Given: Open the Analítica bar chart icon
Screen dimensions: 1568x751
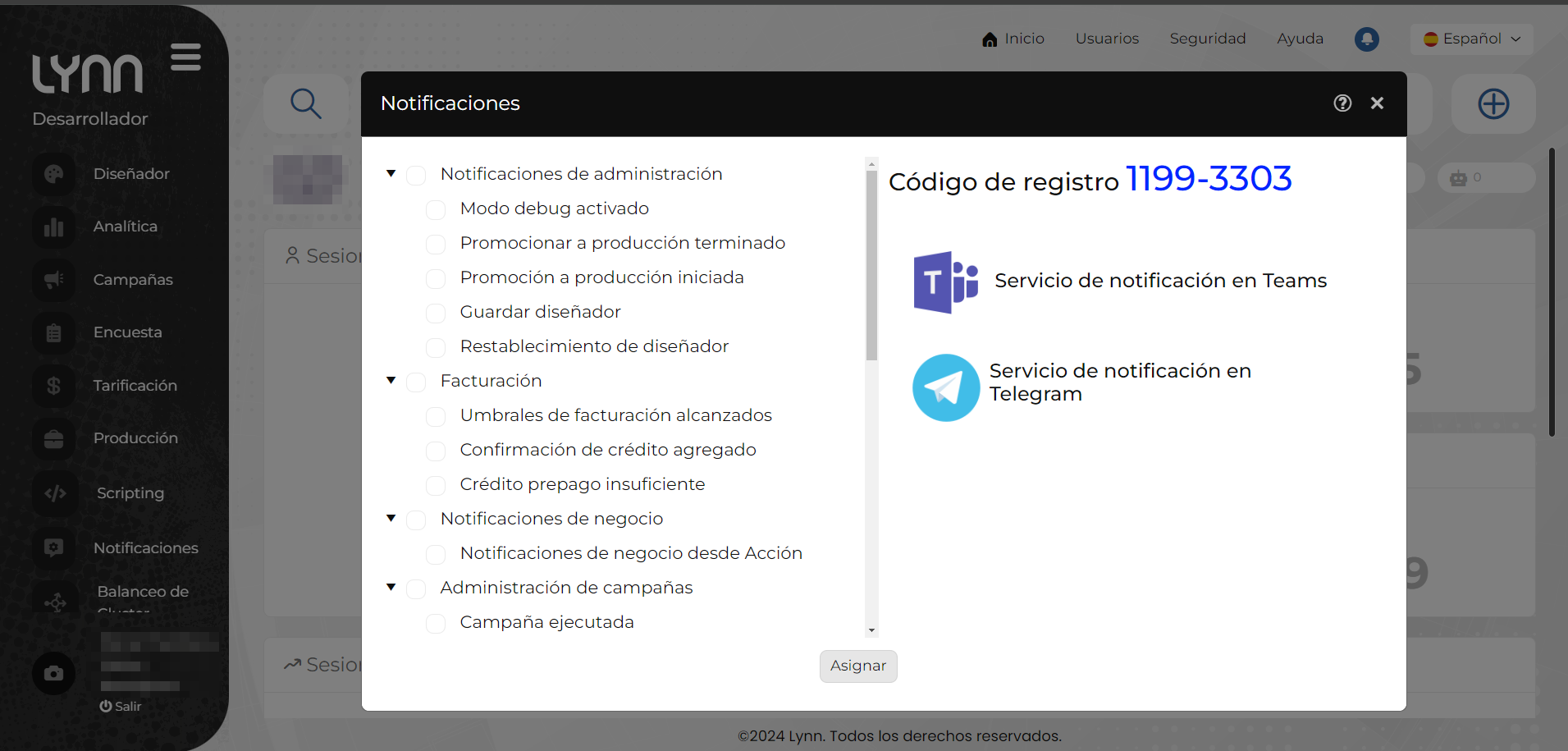Looking at the screenshot, I should (x=54, y=227).
